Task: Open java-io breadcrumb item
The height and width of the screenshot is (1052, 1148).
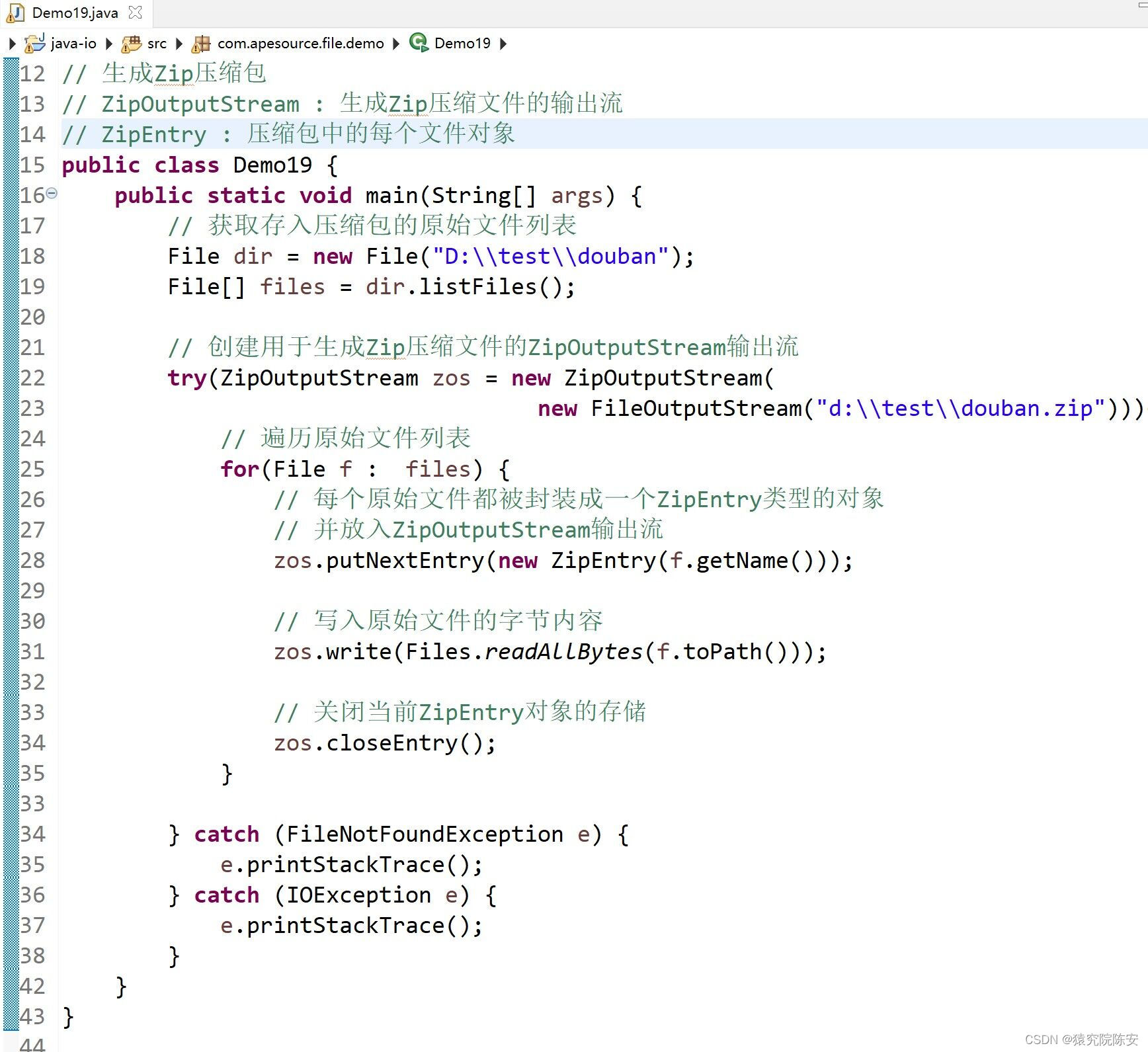Action: (x=73, y=44)
